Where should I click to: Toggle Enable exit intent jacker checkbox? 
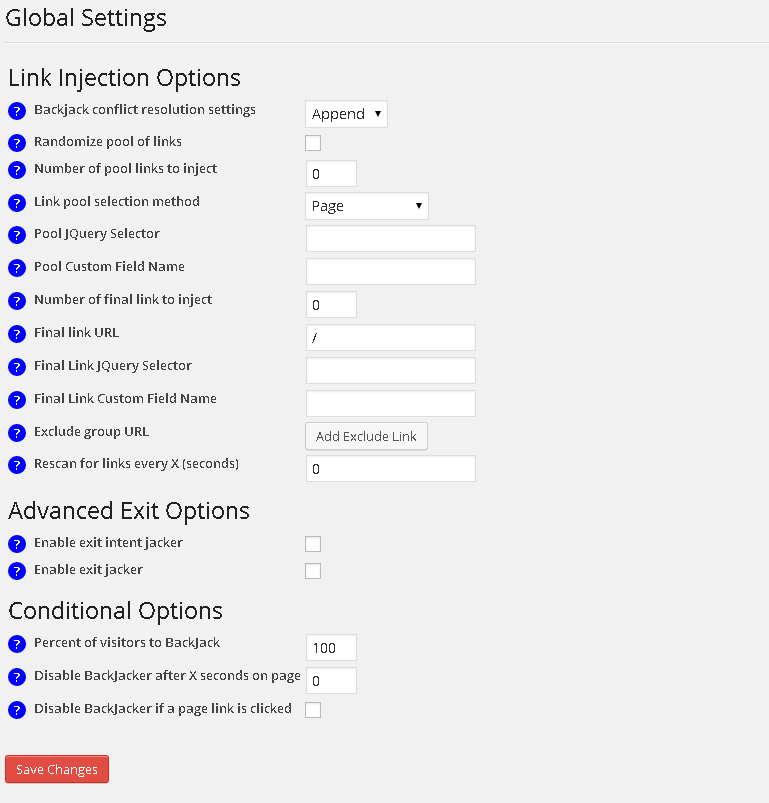coord(313,544)
